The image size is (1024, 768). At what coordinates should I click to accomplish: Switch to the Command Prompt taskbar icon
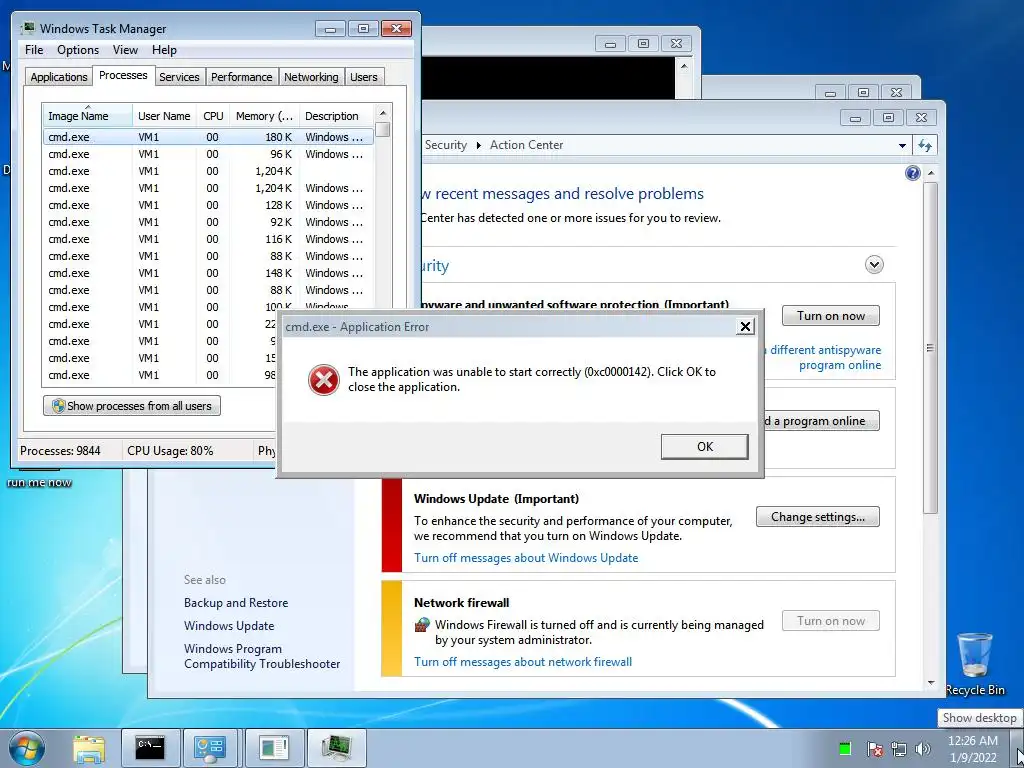(x=150, y=748)
